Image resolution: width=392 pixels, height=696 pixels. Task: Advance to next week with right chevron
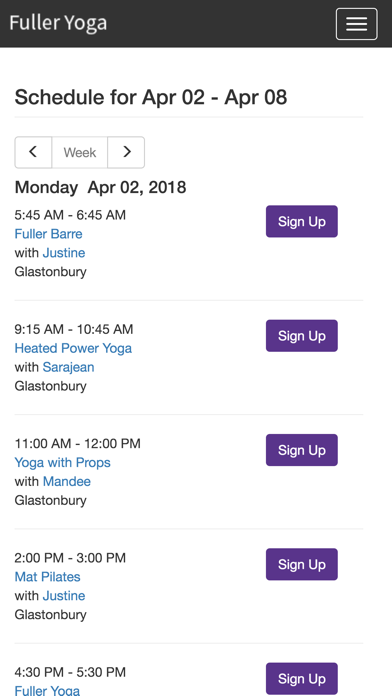(x=126, y=152)
